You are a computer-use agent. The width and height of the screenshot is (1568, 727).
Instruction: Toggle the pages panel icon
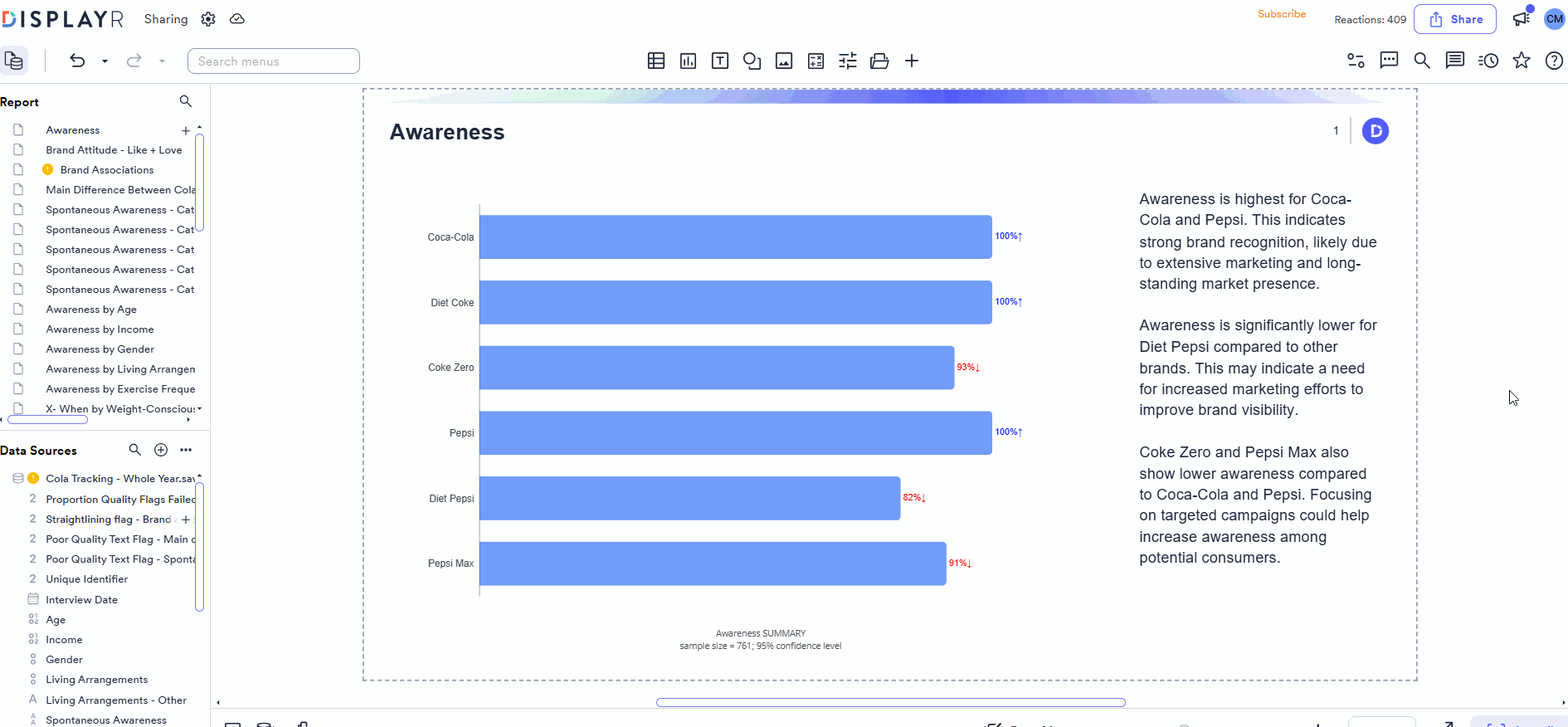14,61
